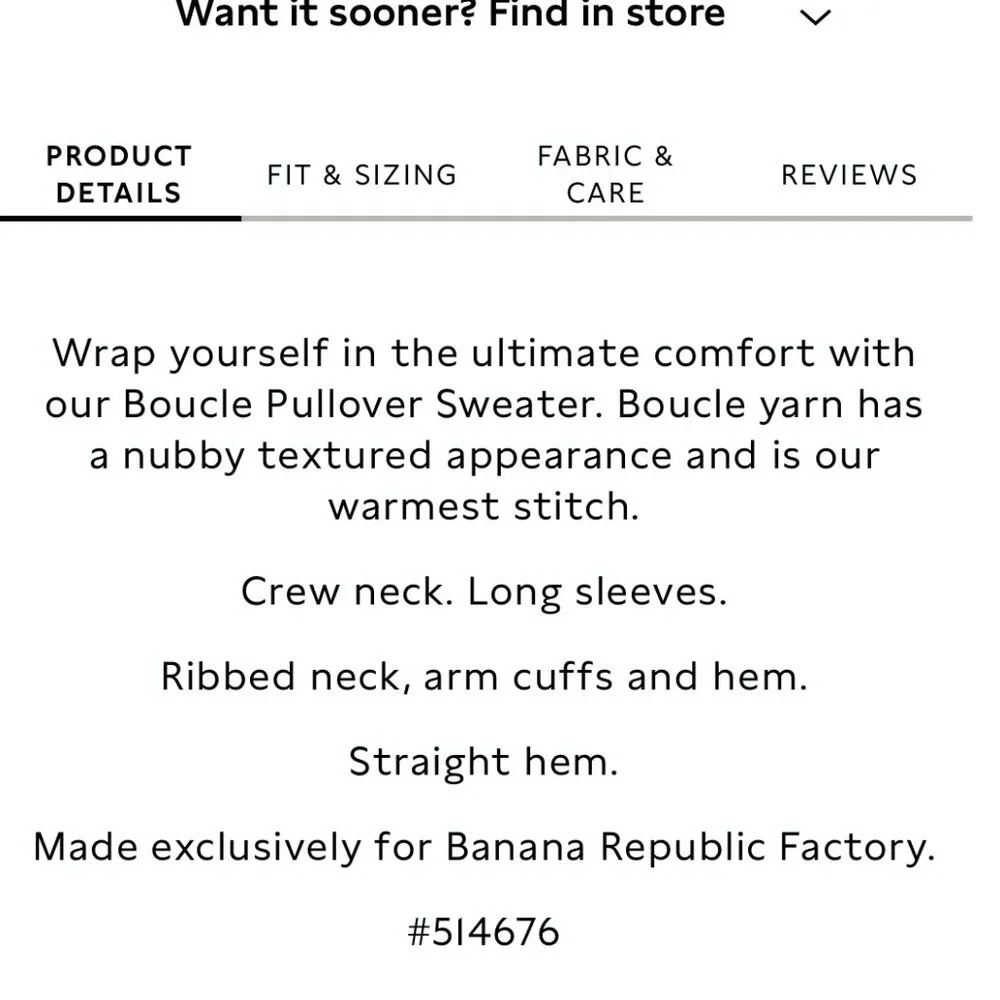The image size is (1000, 1000).
Task: Click the "Want it sooner?" text
Action: (326, 14)
